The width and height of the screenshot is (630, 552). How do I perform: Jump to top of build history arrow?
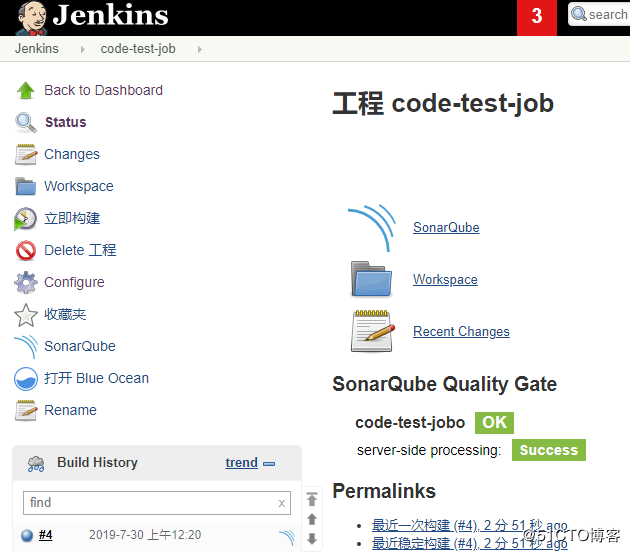(312, 499)
